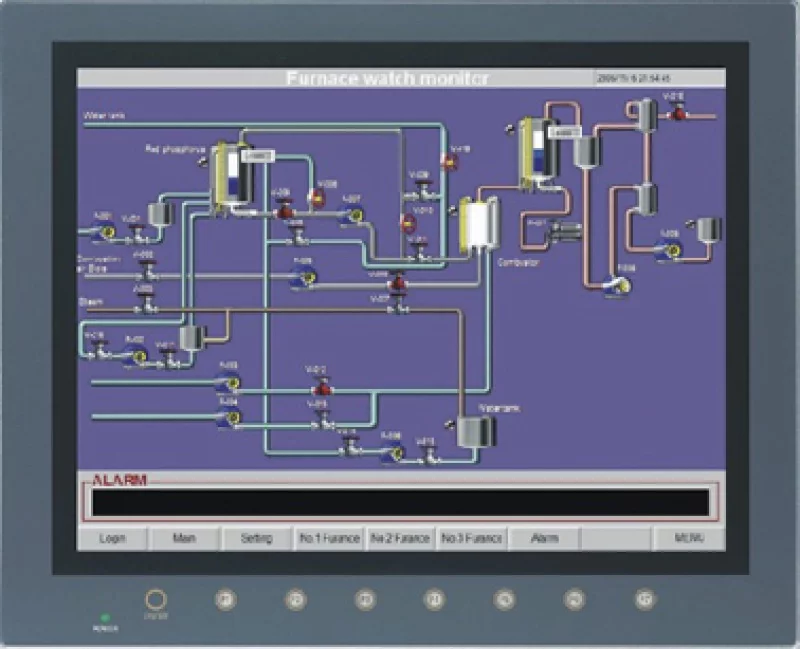The image size is (800, 649).
Task: Click the black alarm message display area
Action: coord(400,502)
